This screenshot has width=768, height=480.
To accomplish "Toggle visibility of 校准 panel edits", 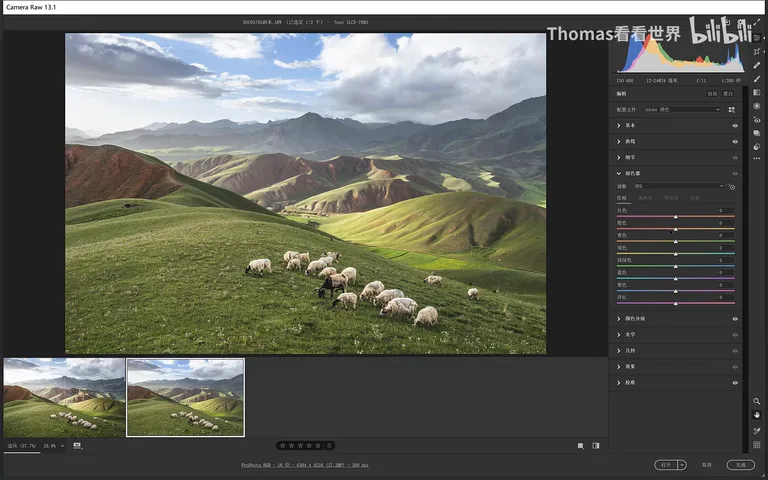I will (735, 383).
